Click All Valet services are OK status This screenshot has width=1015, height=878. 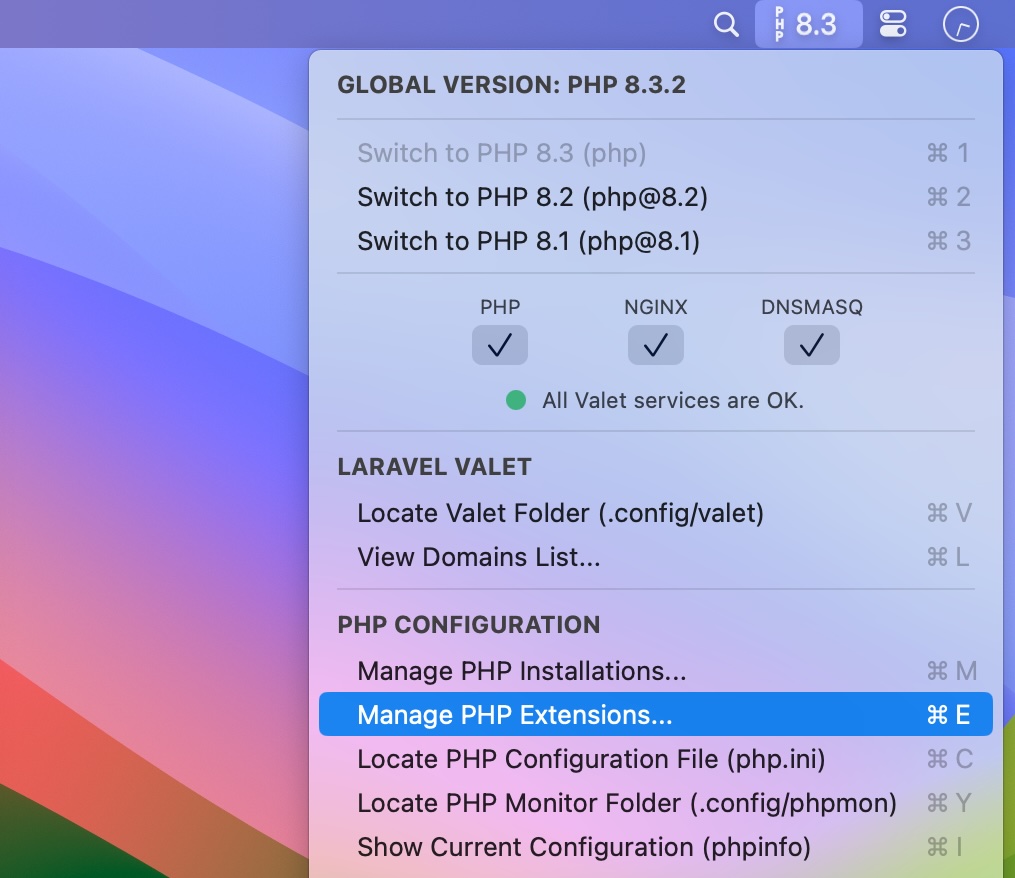[673, 401]
